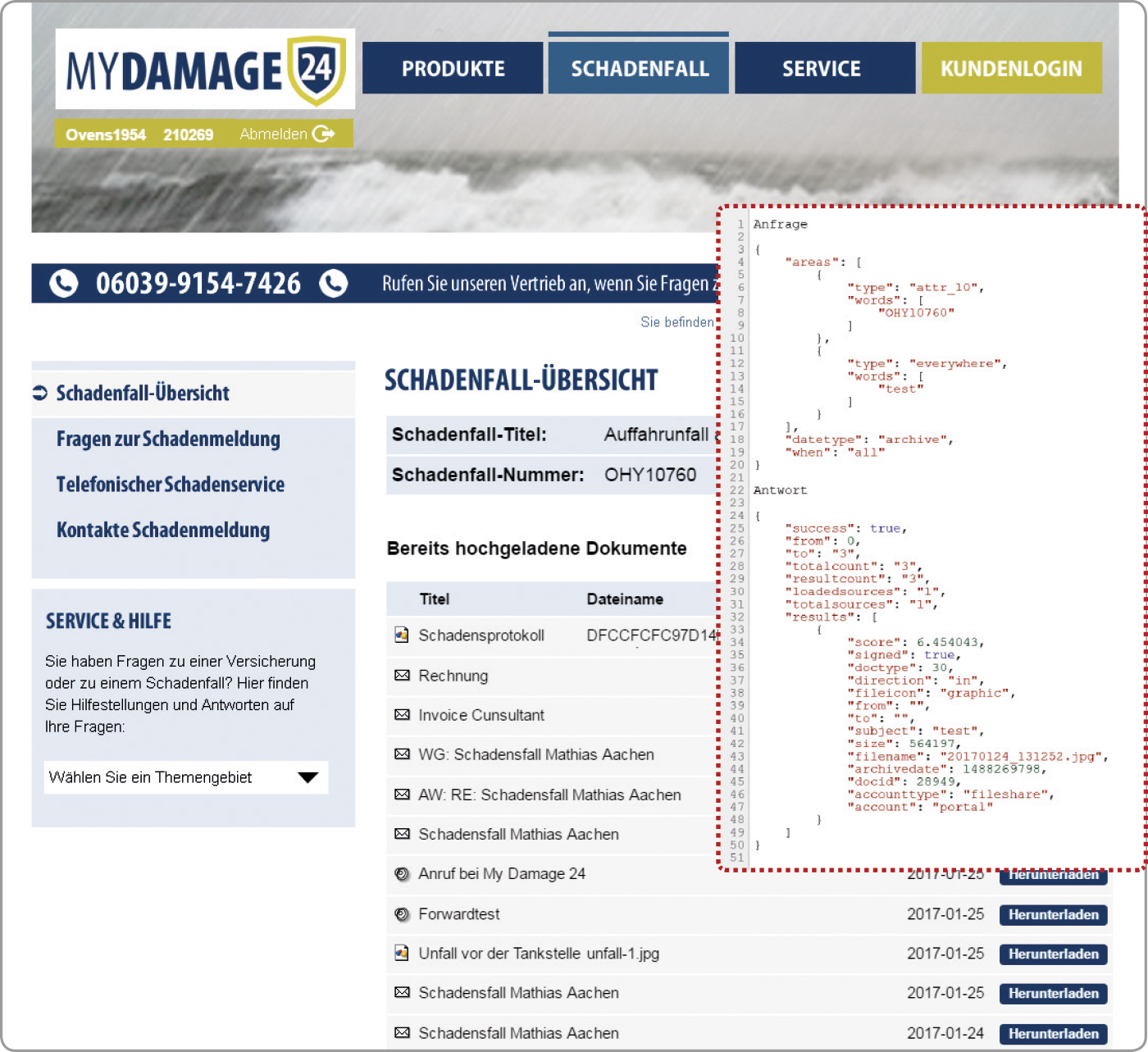Click the phone icon left of hotline number
This screenshot has height=1052, width=1148.
pyautogui.click(x=64, y=284)
